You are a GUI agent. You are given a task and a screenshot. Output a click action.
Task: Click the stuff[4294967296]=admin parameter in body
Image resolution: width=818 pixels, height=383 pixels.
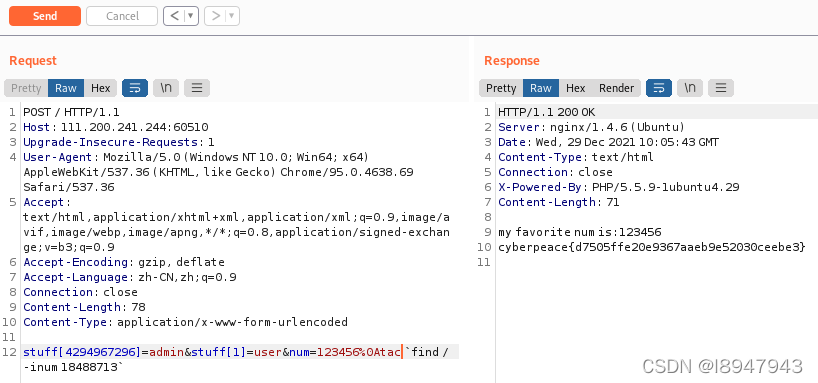(104, 352)
